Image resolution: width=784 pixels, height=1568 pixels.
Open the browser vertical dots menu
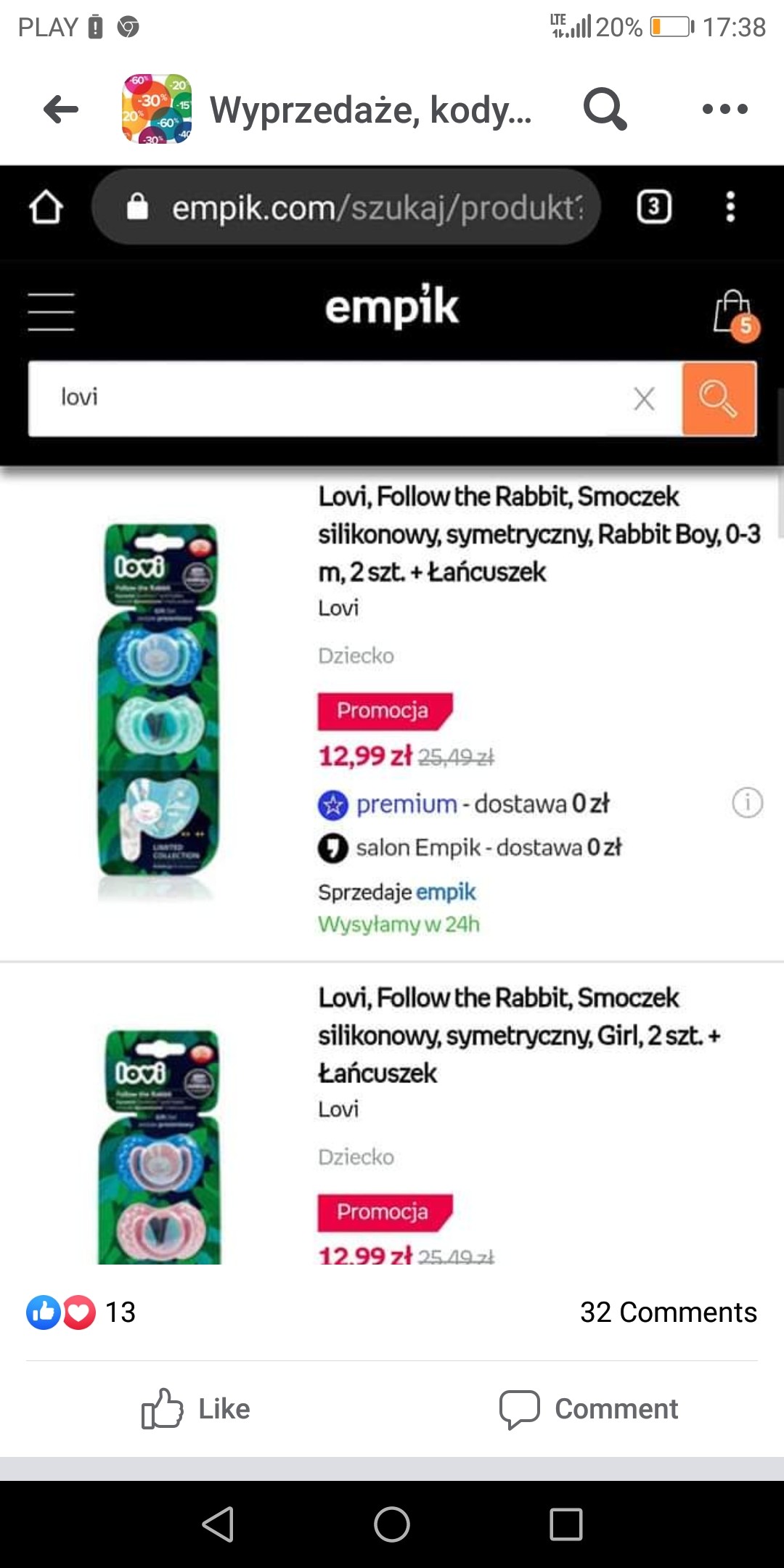[730, 208]
